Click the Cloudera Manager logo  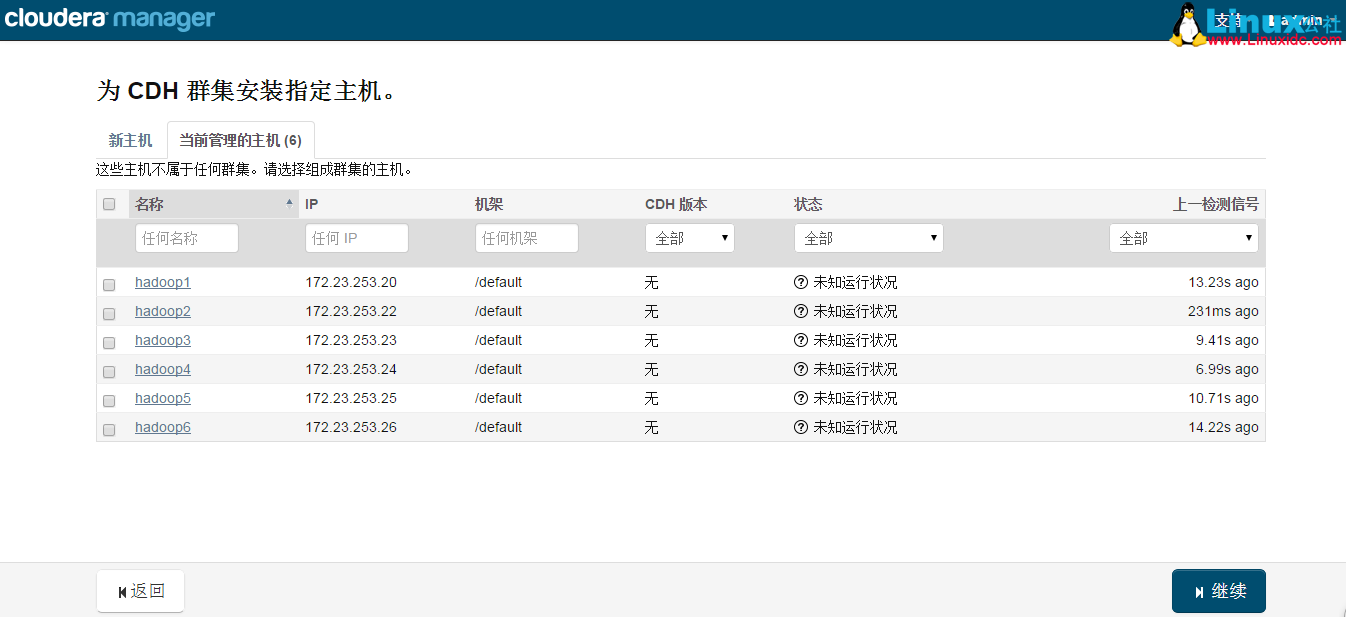pos(110,18)
